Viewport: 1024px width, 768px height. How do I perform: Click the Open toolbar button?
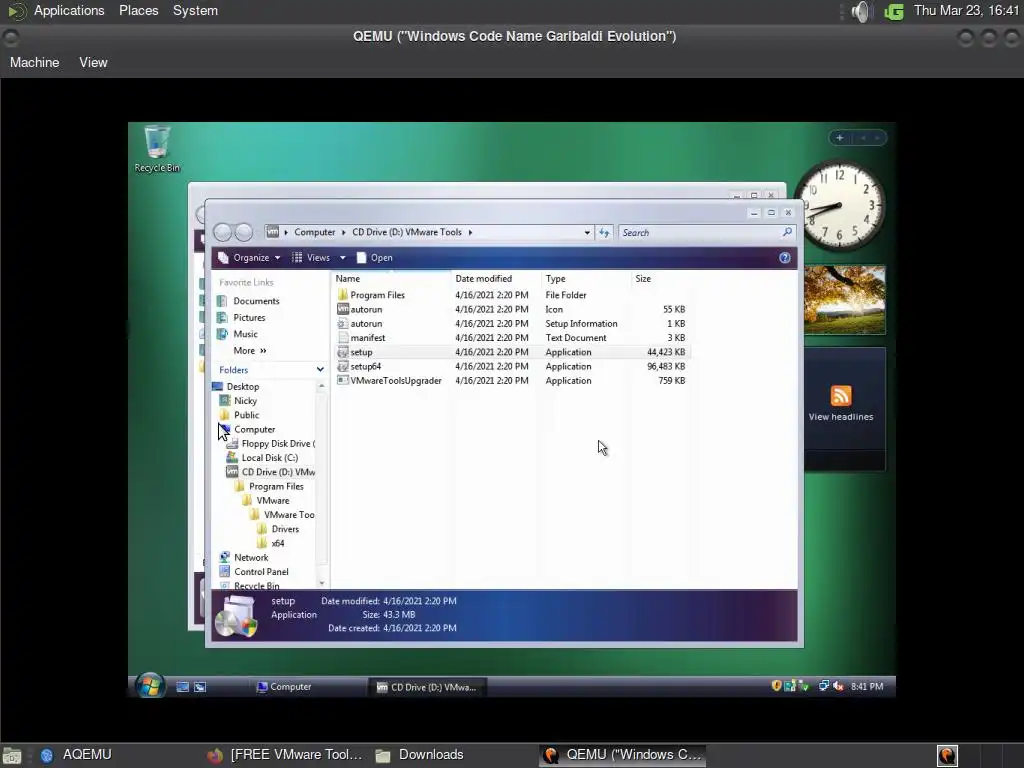pyautogui.click(x=375, y=258)
